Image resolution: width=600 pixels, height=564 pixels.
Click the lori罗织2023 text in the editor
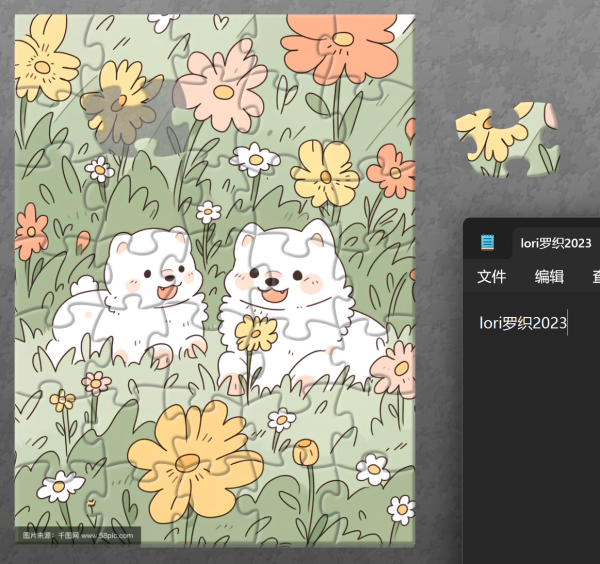(x=522, y=322)
